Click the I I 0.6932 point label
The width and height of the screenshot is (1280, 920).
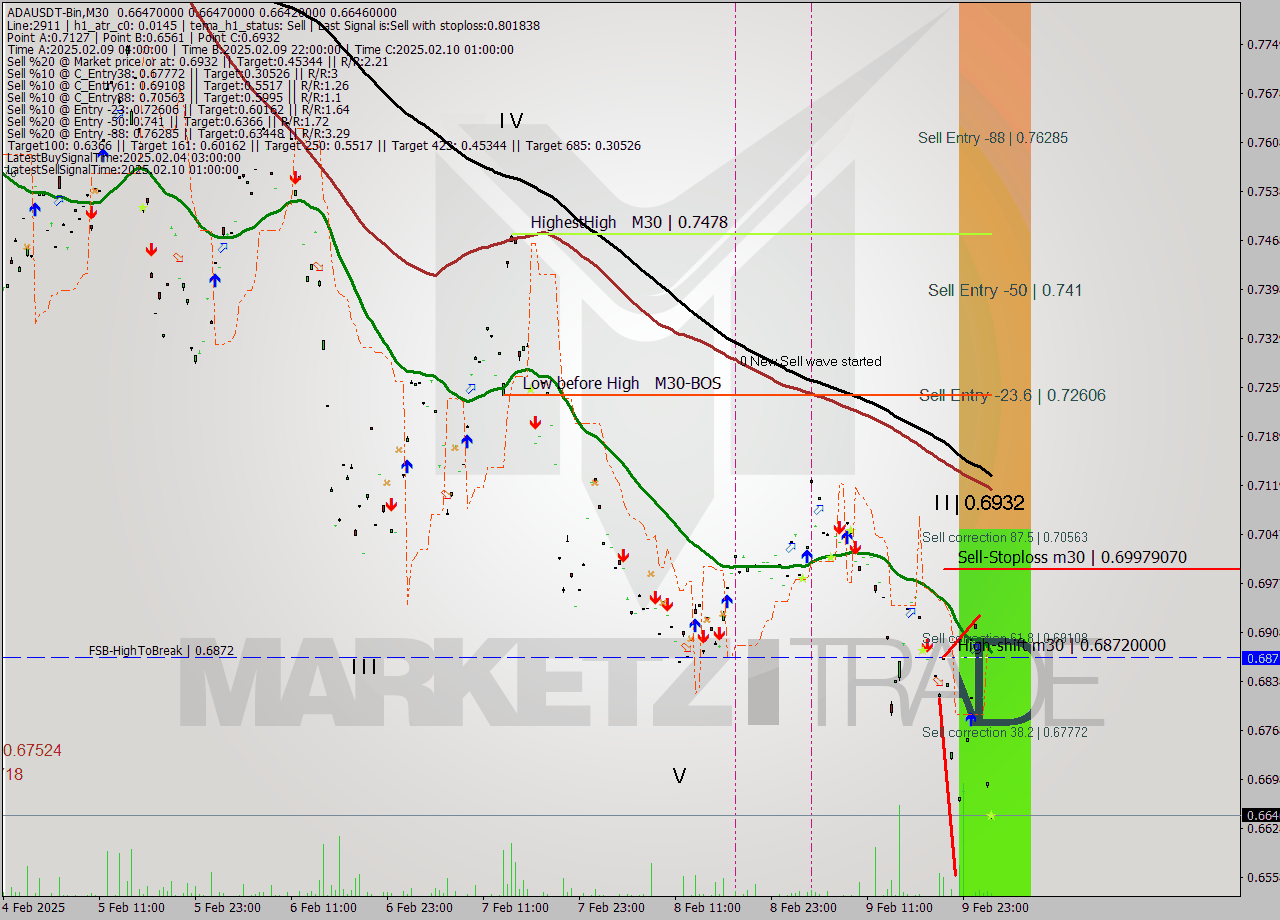tap(979, 503)
